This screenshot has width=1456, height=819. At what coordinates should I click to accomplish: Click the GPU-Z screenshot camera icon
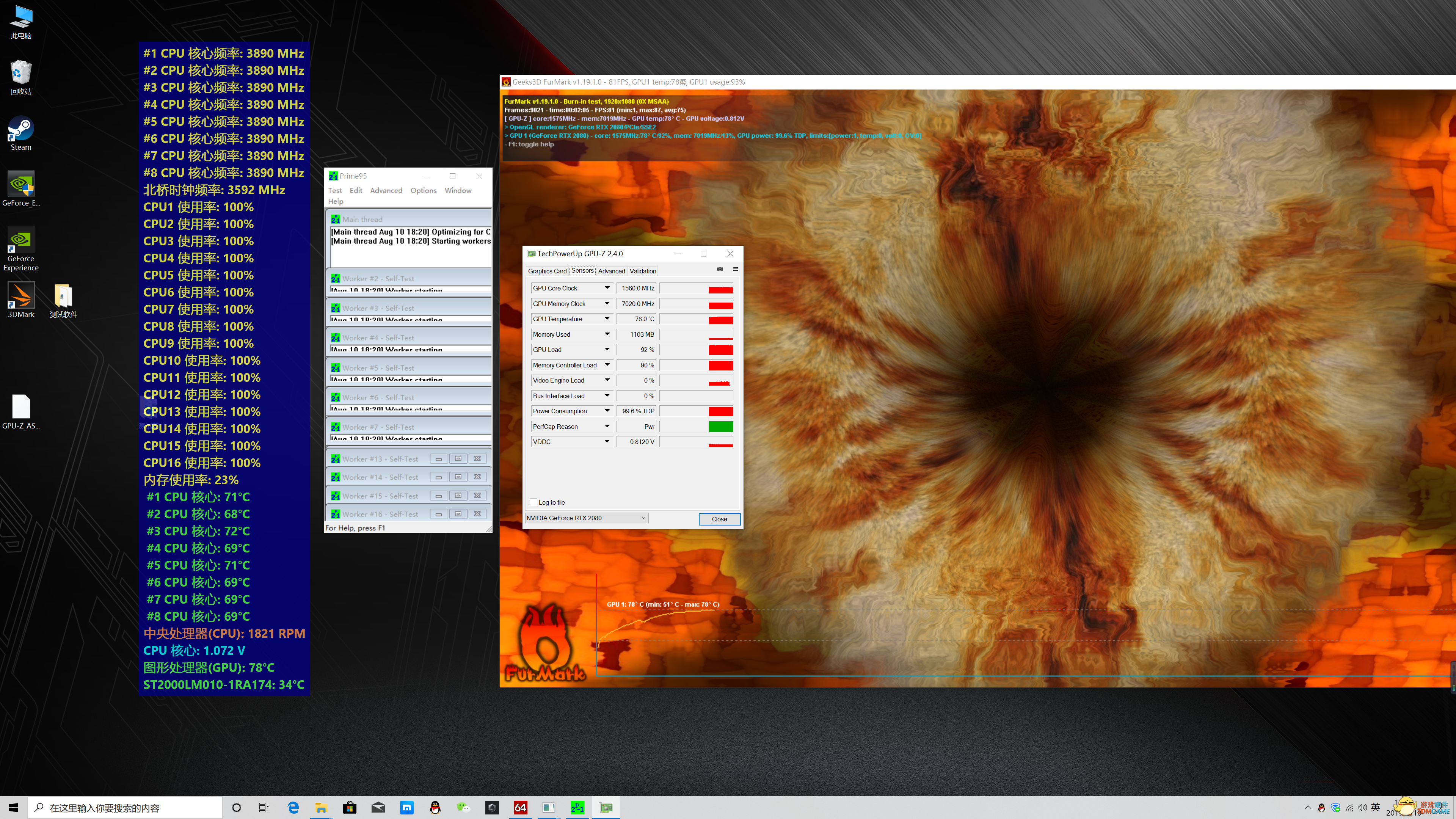click(x=720, y=269)
